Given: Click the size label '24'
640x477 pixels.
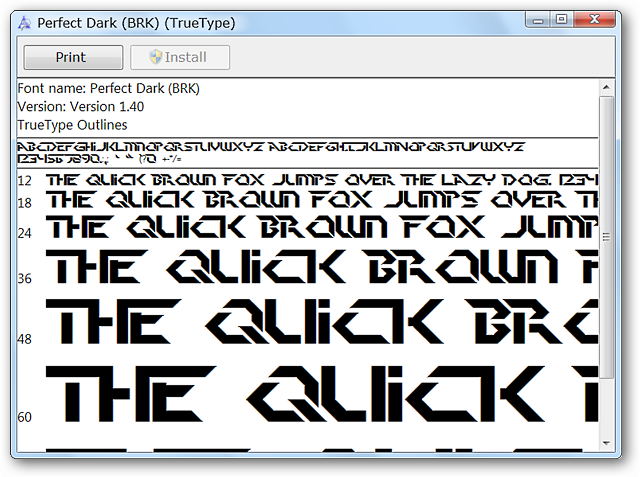Looking at the screenshot, I should coord(24,233).
